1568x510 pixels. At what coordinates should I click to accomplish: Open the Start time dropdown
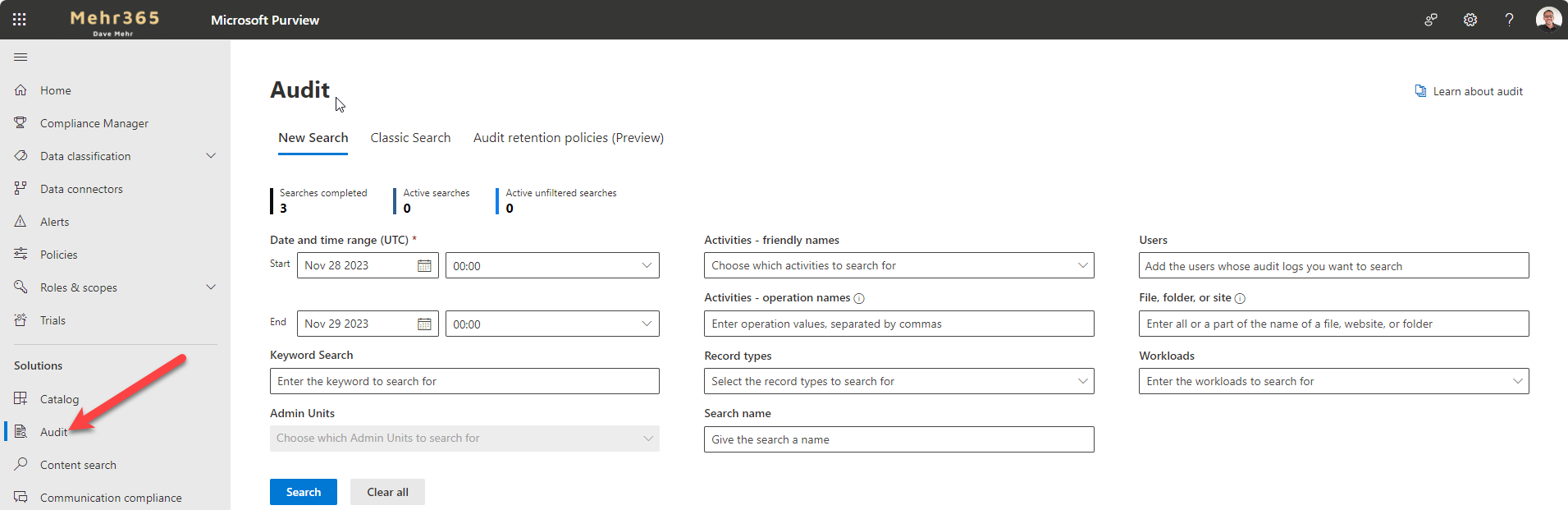[x=552, y=266]
